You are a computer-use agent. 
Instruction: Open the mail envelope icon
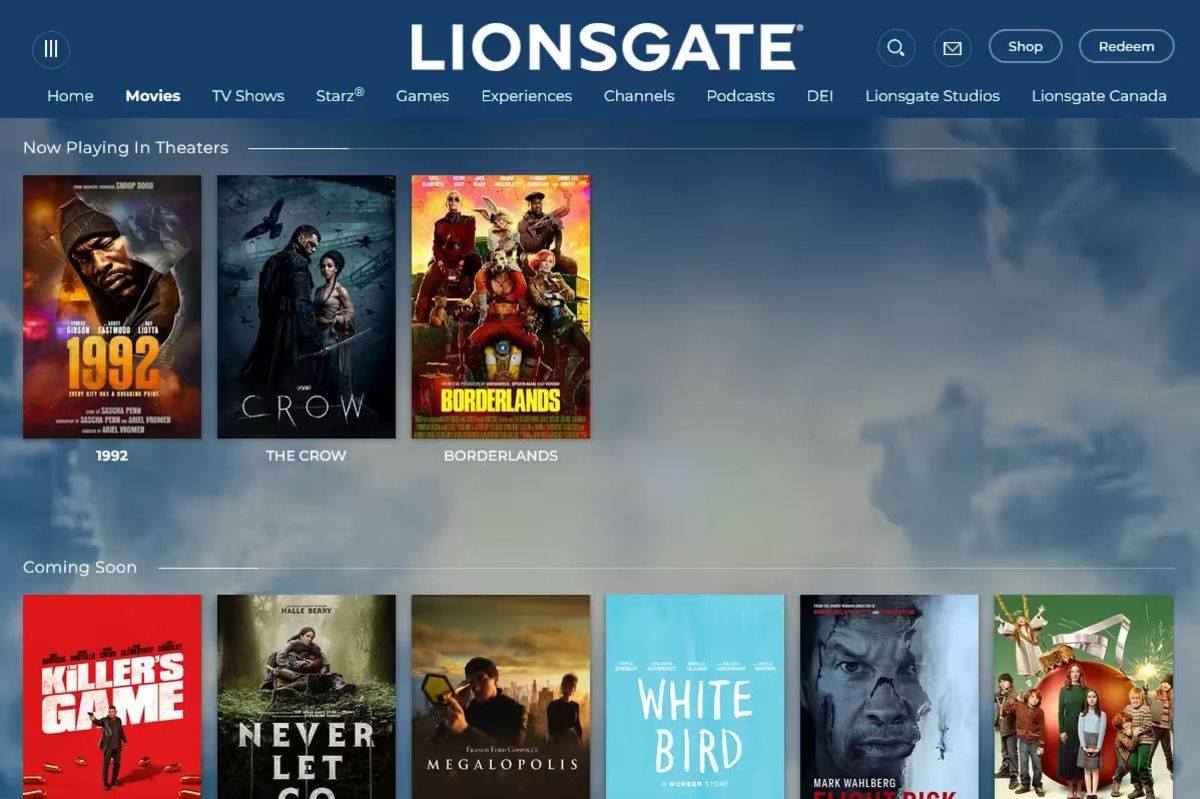click(953, 48)
